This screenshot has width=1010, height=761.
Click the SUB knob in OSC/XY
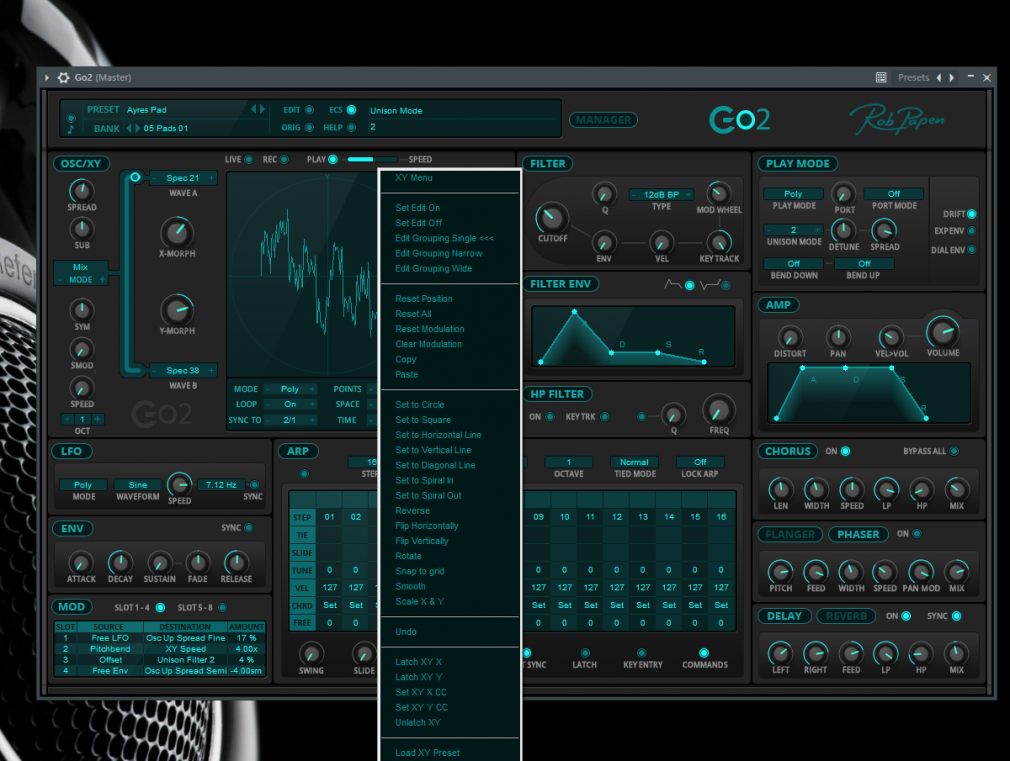[x=82, y=229]
